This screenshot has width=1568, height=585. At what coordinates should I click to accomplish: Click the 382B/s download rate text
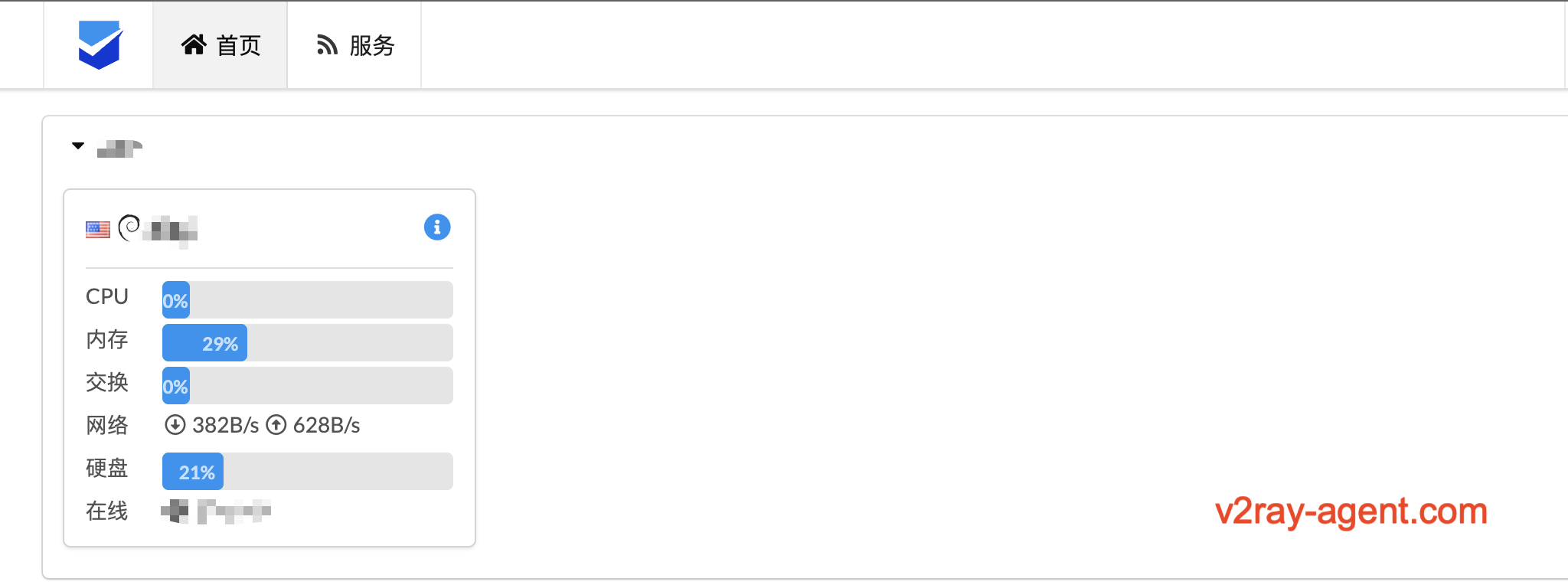coord(226,425)
